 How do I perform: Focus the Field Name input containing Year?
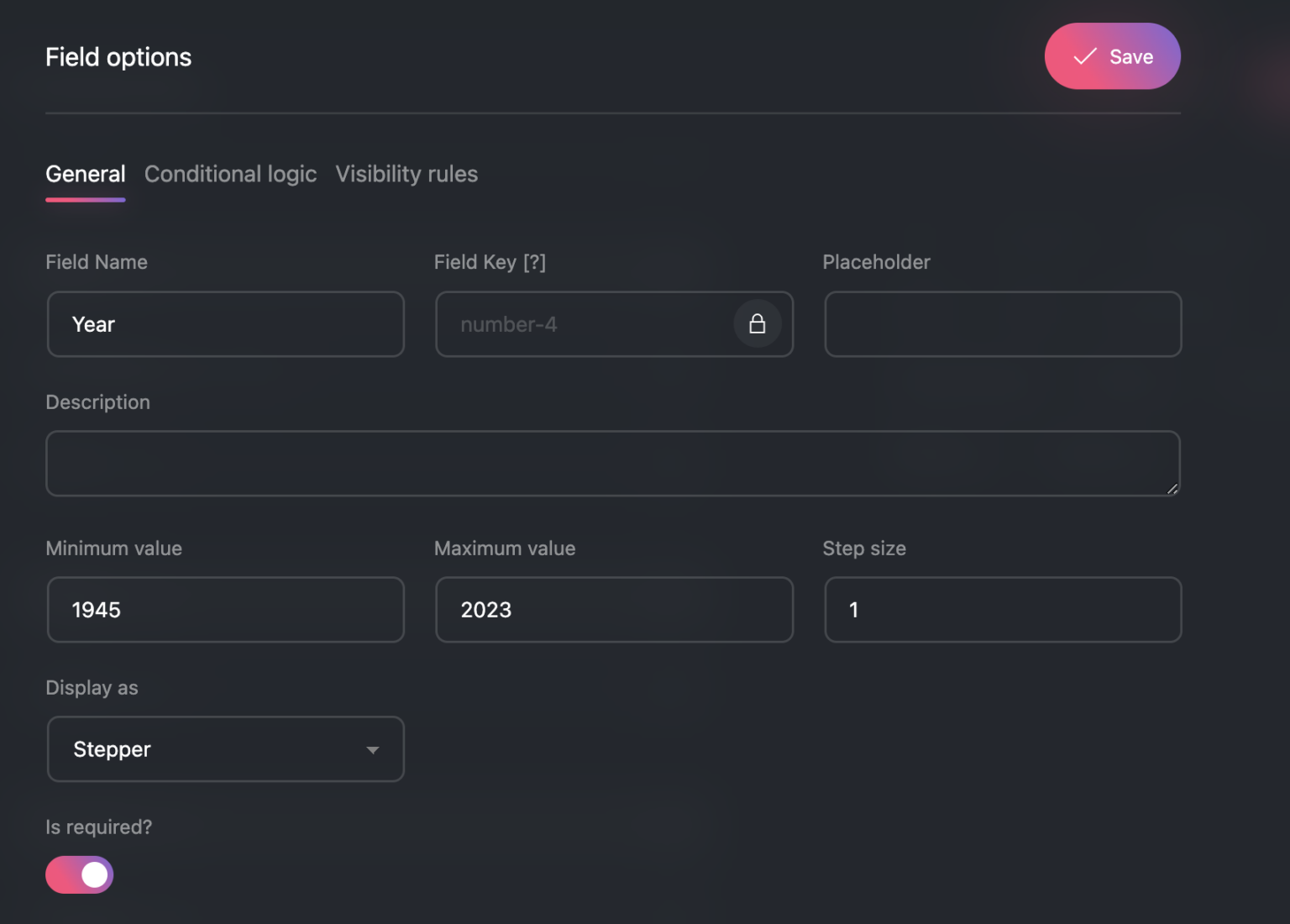pyautogui.click(x=225, y=324)
